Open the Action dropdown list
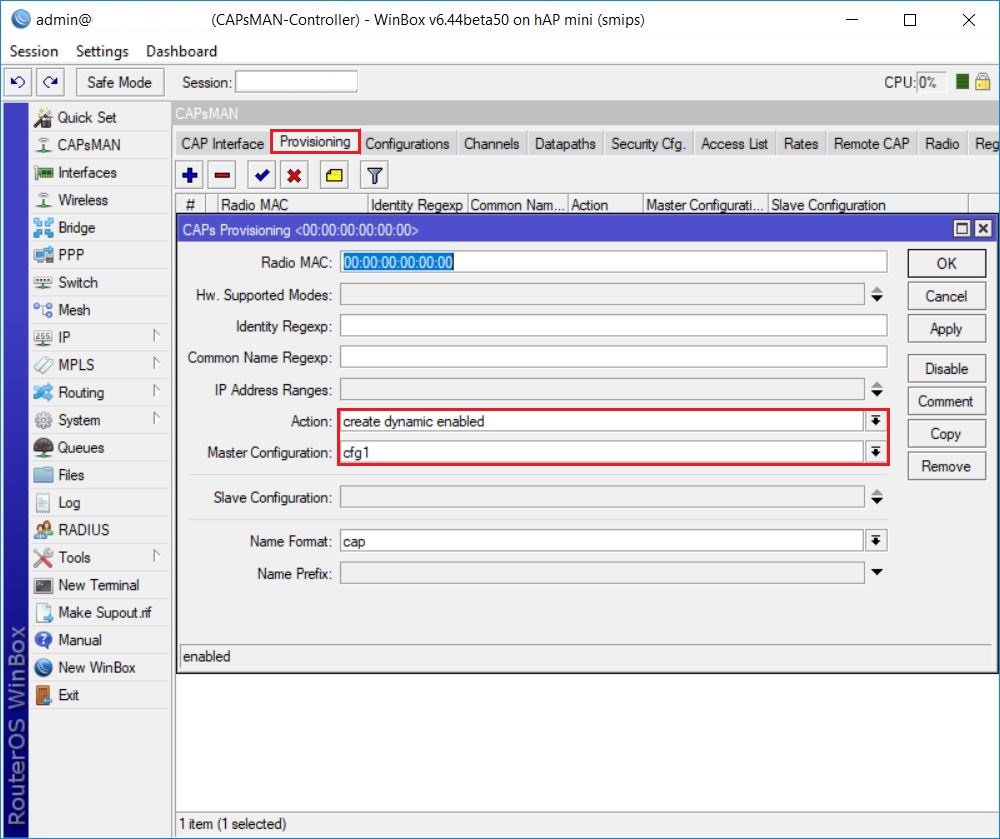Image resolution: width=1000 pixels, height=839 pixels. click(x=876, y=421)
